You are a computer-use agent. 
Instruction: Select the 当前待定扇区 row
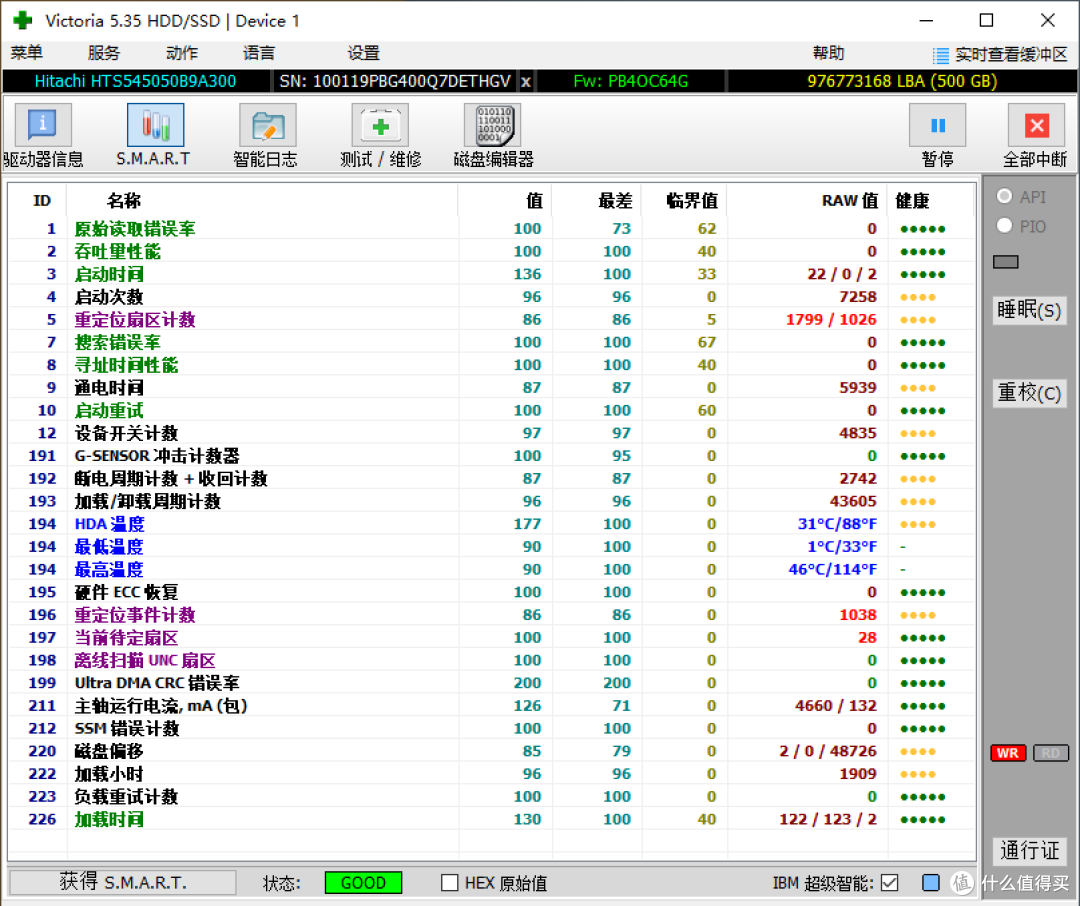coord(491,638)
